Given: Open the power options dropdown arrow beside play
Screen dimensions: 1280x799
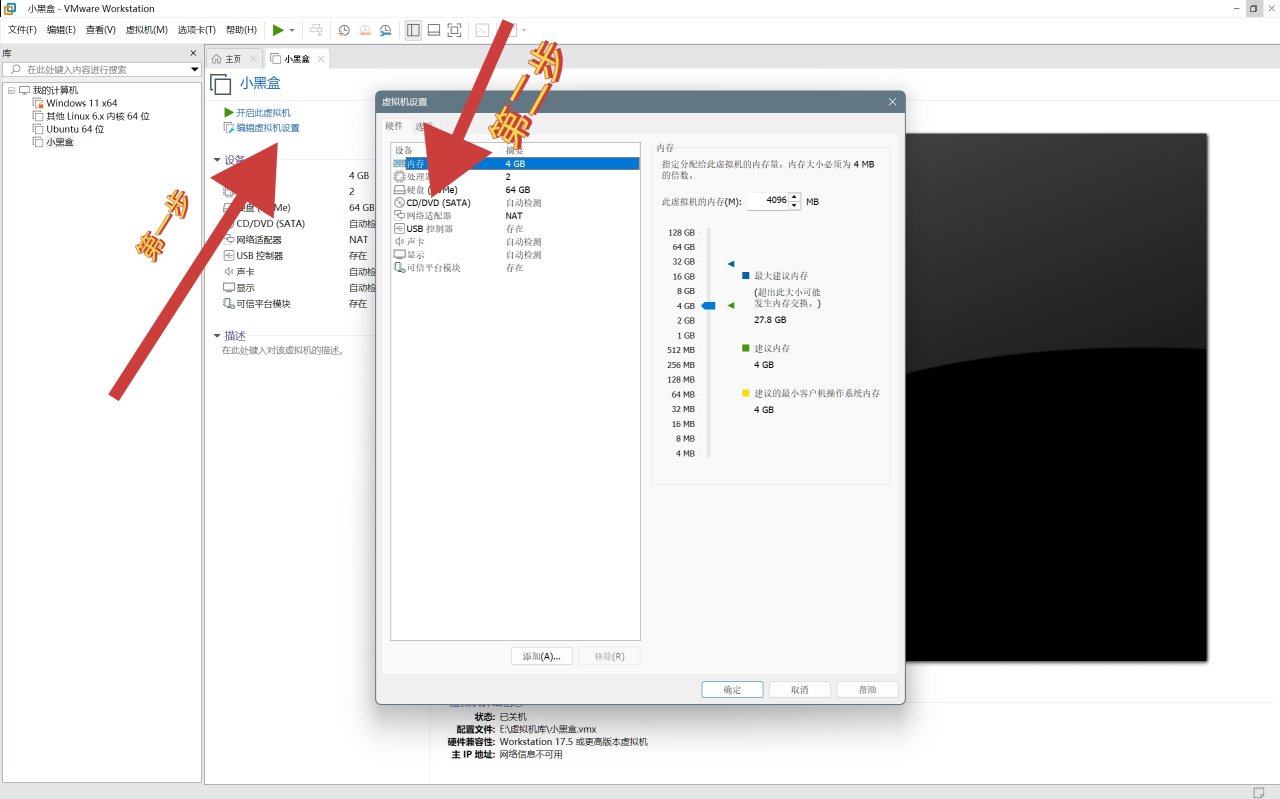Looking at the screenshot, I should click(292, 30).
